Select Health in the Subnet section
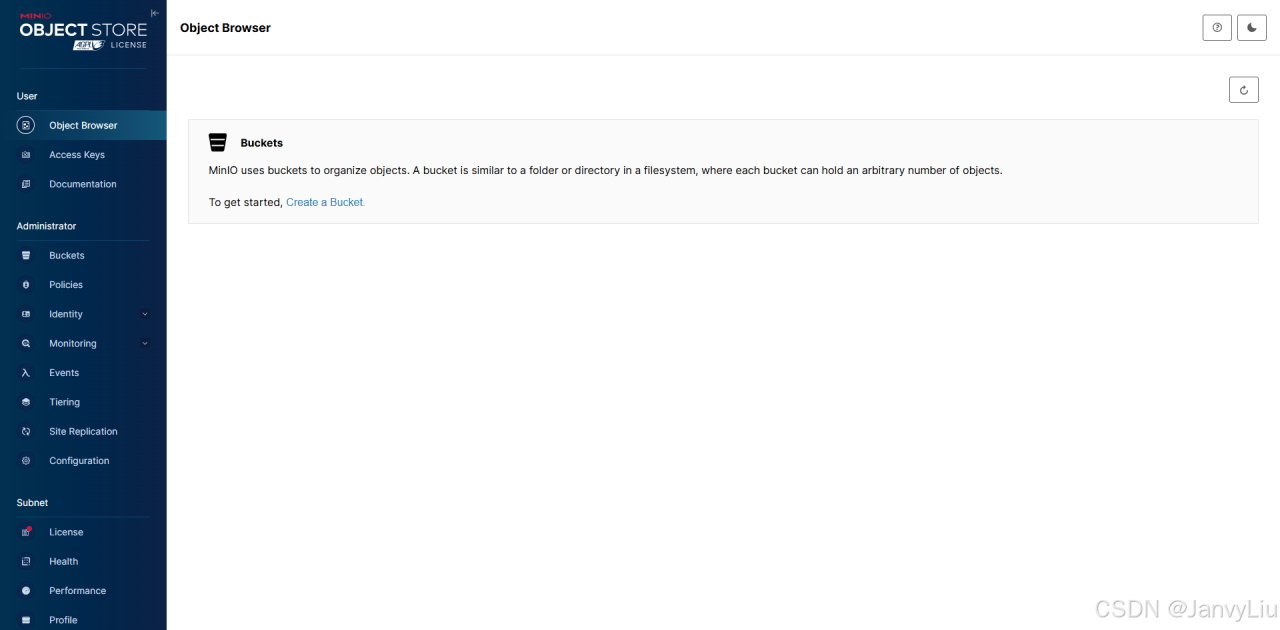The image size is (1280, 630). pyautogui.click(x=63, y=562)
